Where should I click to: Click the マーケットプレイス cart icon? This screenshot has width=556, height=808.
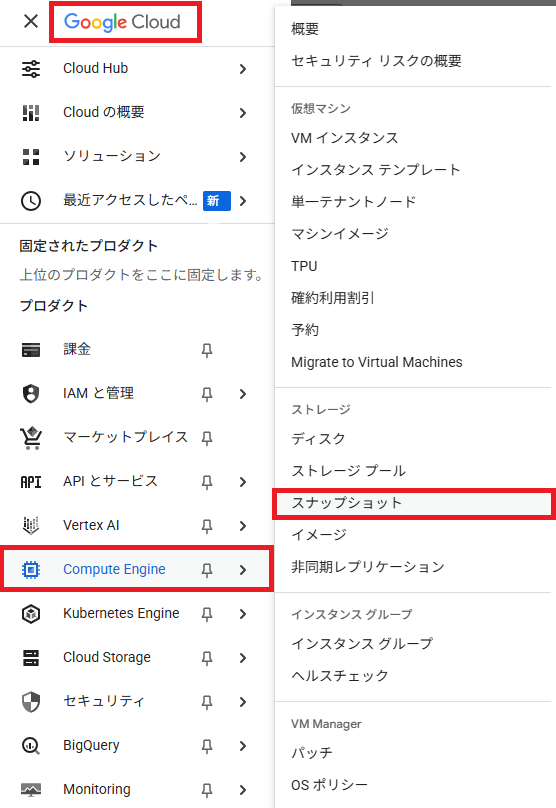coord(31,438)
